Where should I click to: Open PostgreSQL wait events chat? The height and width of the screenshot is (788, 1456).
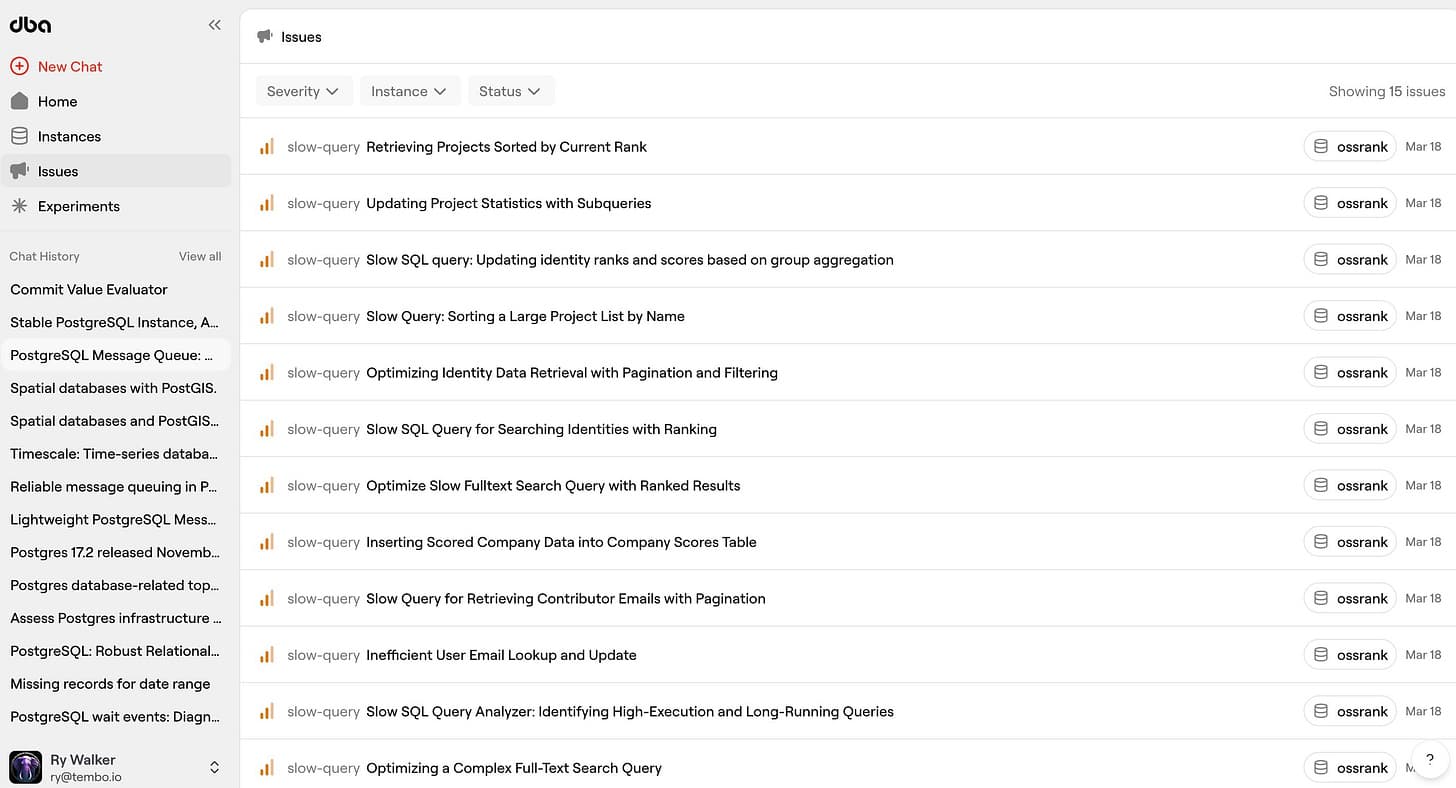pos(116,717)
